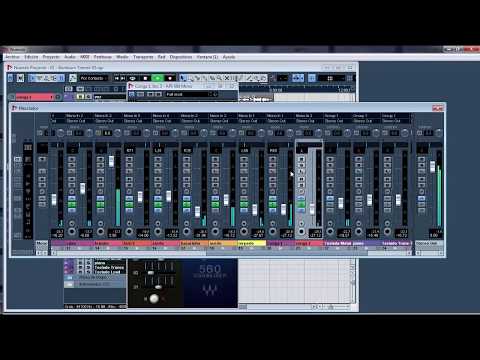Click the Activate Project button in project toolbar
The width and height of the screenshot is (480, 360).
coord(10,78)
